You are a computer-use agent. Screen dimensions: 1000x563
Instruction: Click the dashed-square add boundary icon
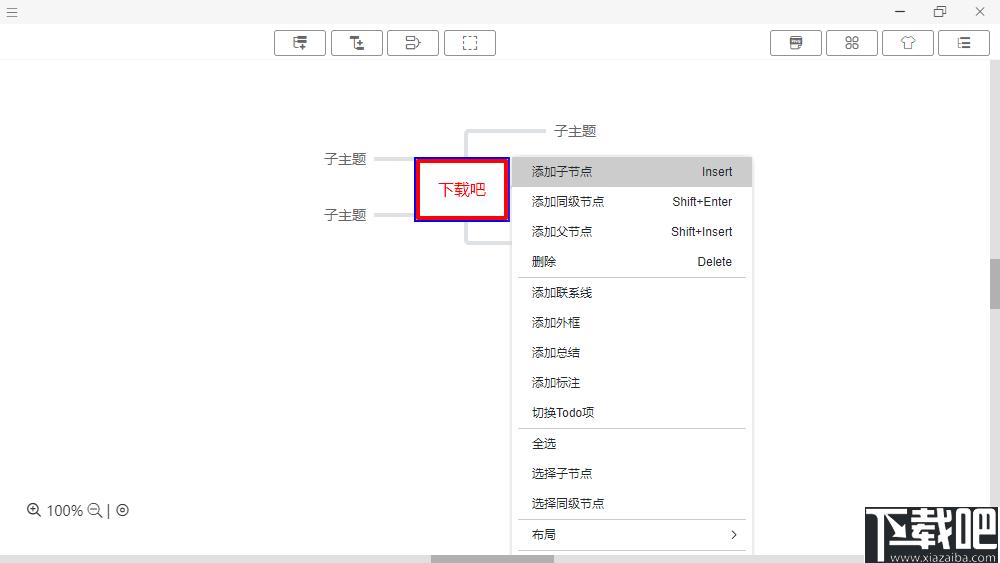(470, 43)
